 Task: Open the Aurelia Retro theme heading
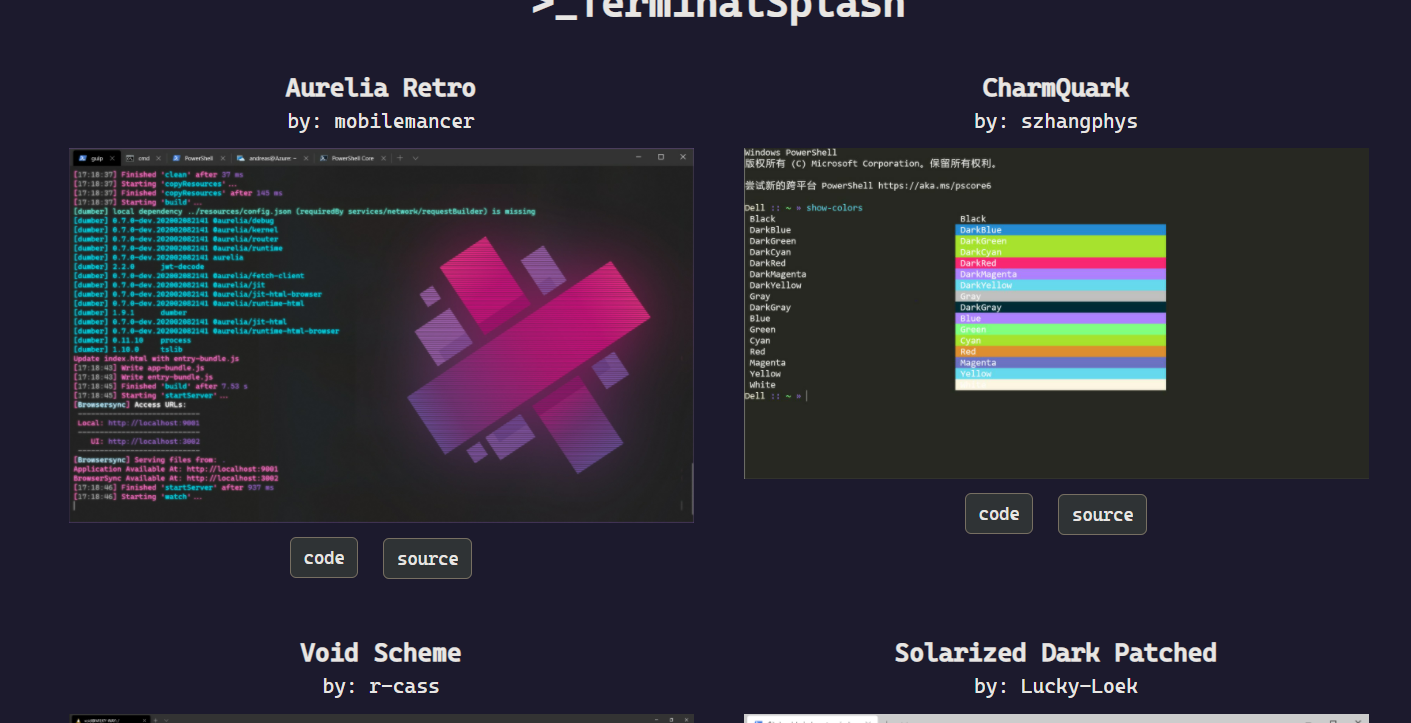381,88
